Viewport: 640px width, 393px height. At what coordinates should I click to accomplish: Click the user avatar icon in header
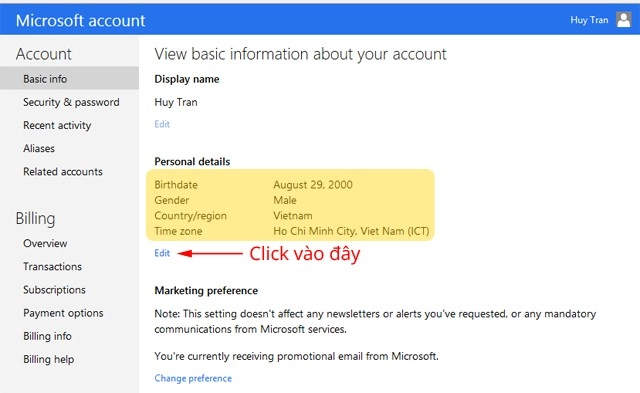coord(624,20)
